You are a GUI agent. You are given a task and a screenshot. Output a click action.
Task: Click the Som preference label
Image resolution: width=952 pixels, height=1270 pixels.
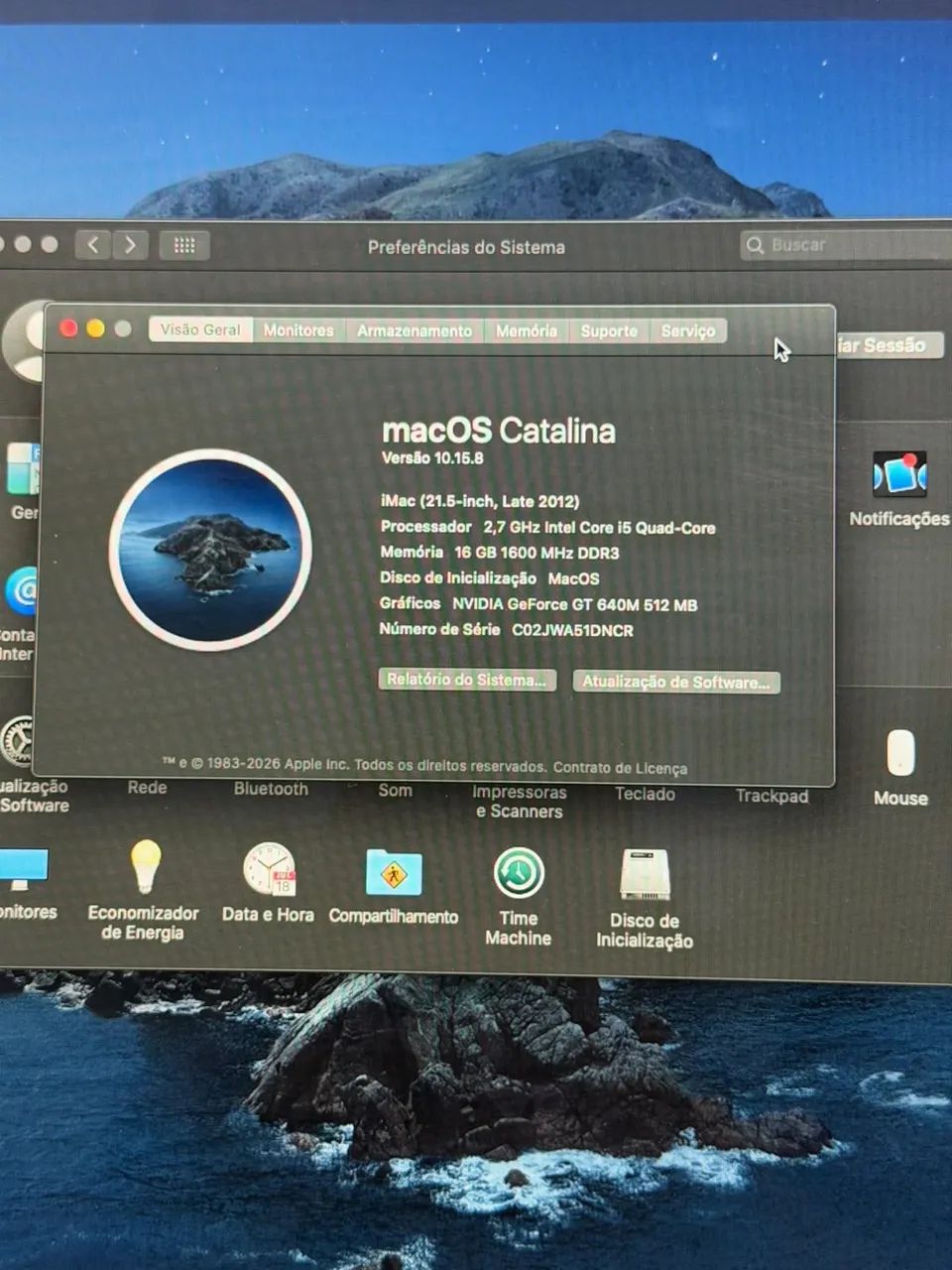pyautogui.click(x=395, y=790)
